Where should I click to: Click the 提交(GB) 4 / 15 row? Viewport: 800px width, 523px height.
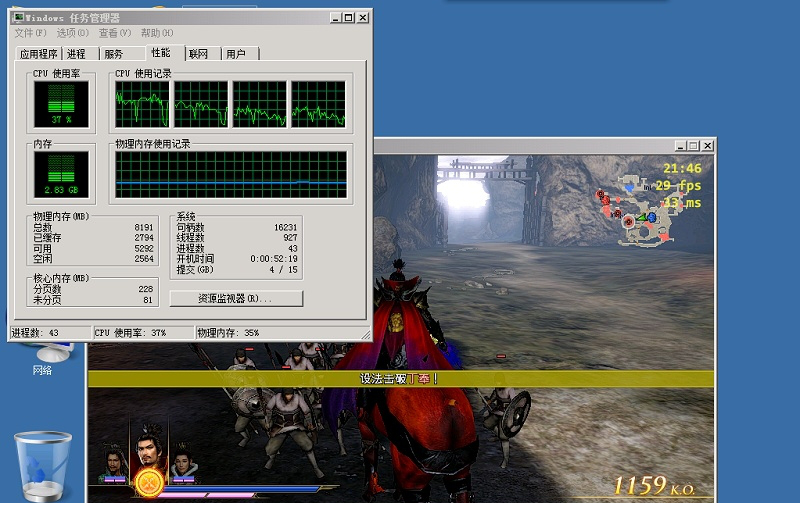pos(237,269)
